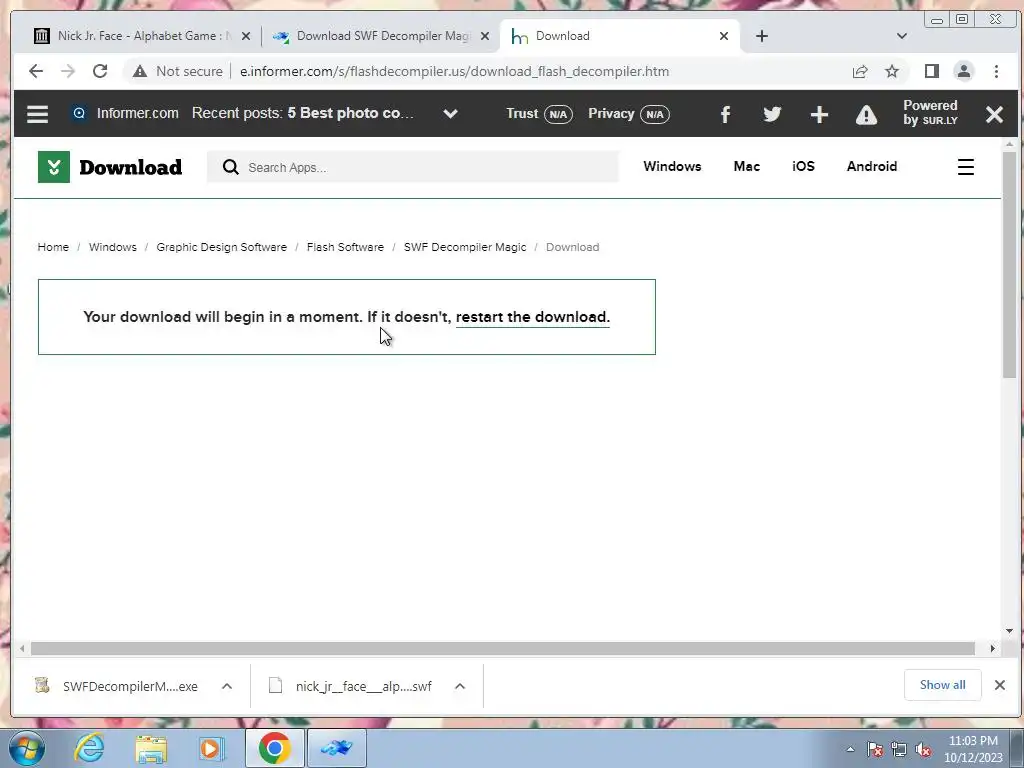Click the Informer.com logo link

(x=125, y=113)
